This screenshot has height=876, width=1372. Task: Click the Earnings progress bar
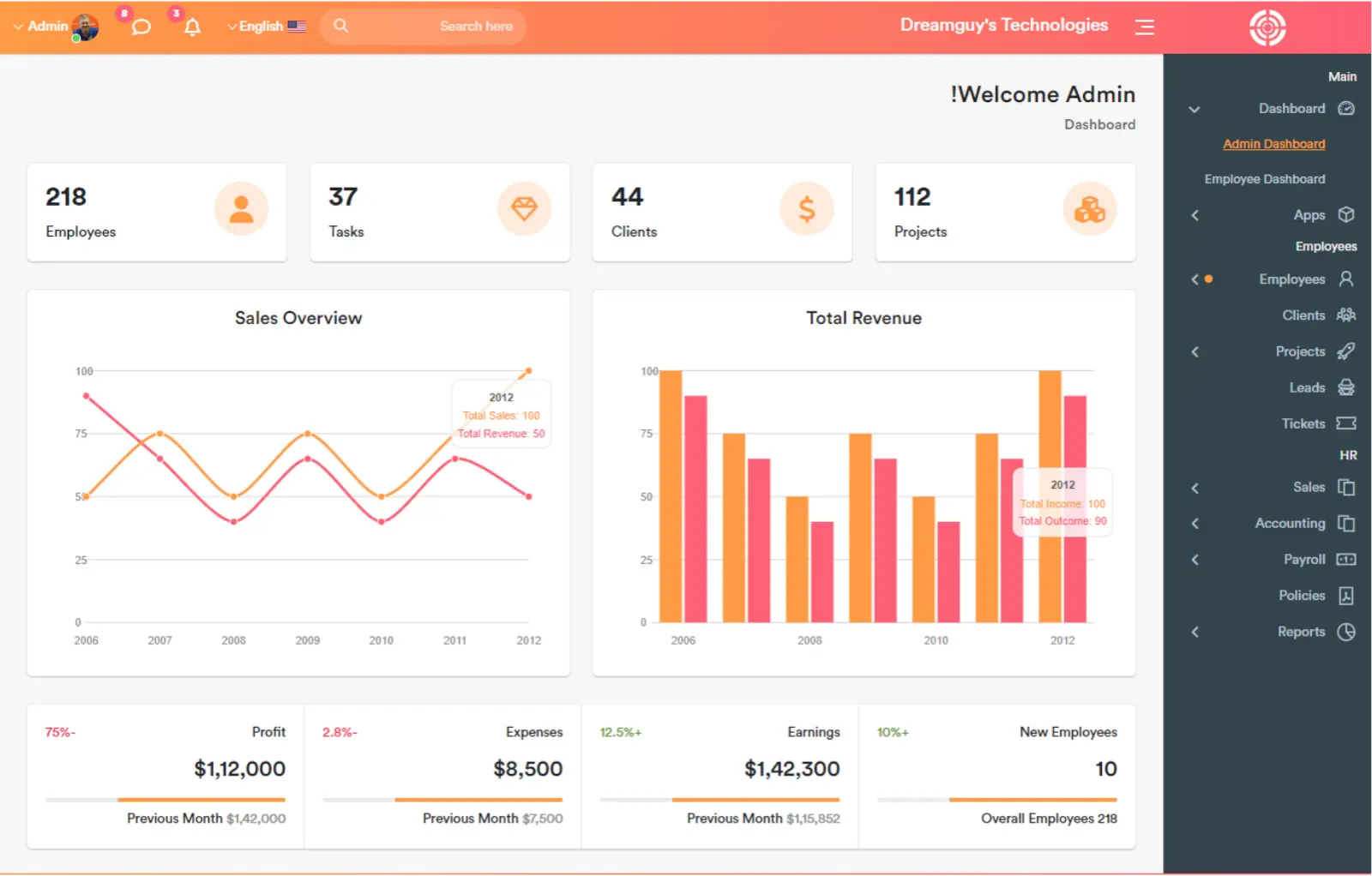tap(720, 800)
